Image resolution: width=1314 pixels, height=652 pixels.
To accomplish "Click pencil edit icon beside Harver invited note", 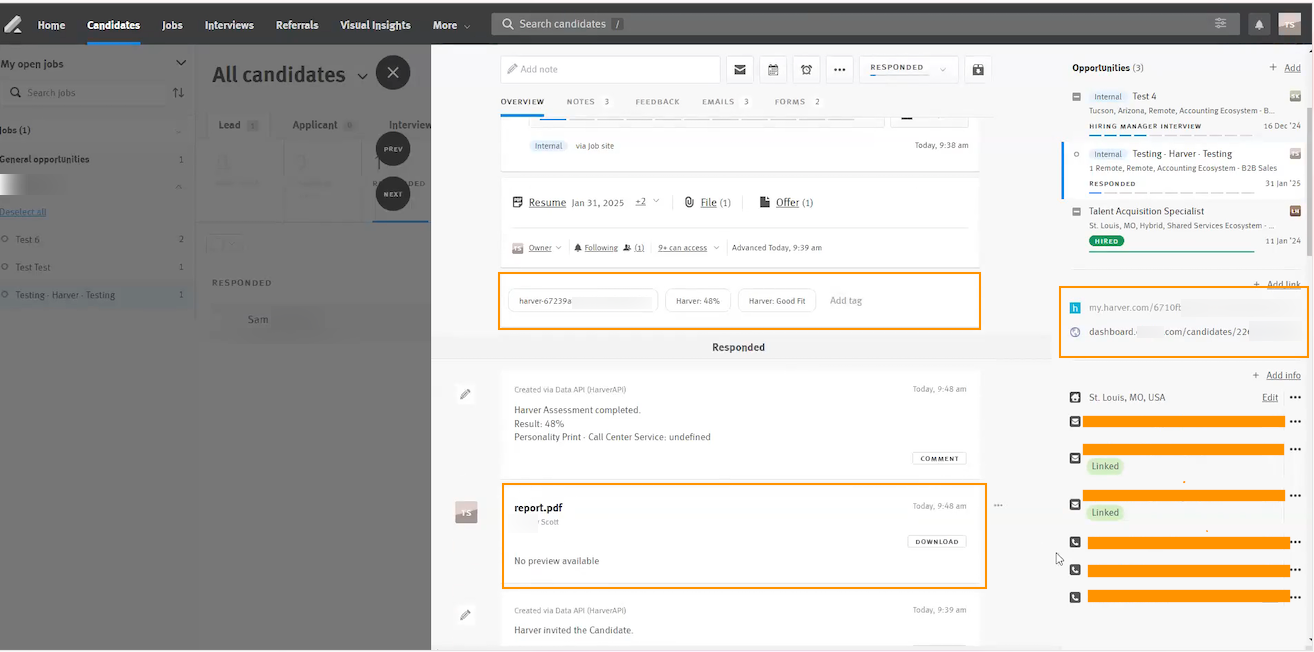I will click(x=465, y=615).
